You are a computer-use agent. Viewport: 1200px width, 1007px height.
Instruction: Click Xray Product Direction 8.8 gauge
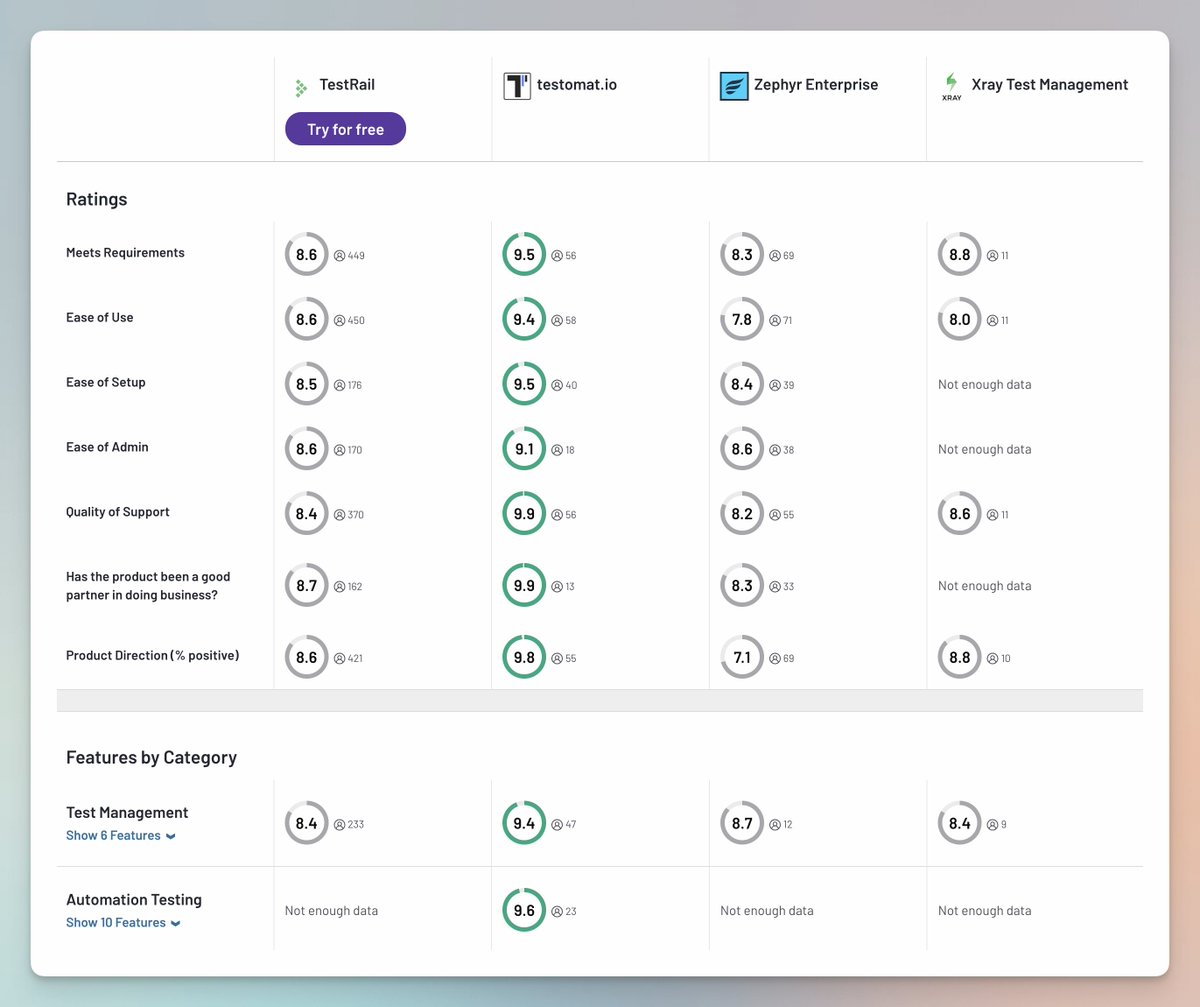[960, 658]
